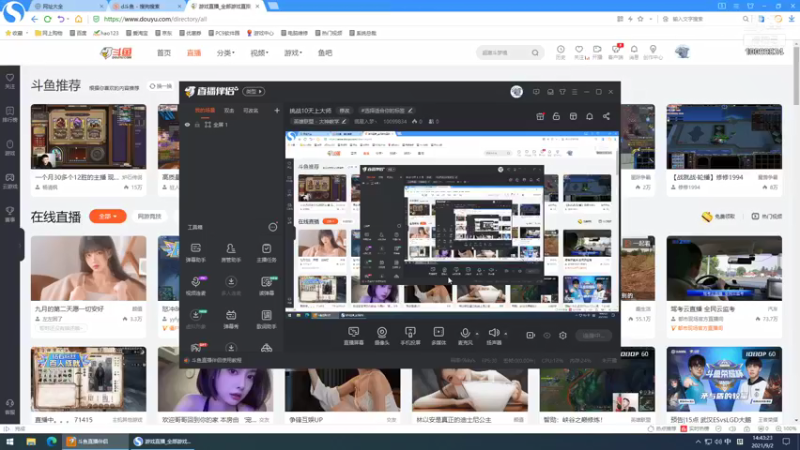The width and height of the screenshot is (800, 450).
Task: Go to 直播 on Douyu nav
Action: [194, 53]
